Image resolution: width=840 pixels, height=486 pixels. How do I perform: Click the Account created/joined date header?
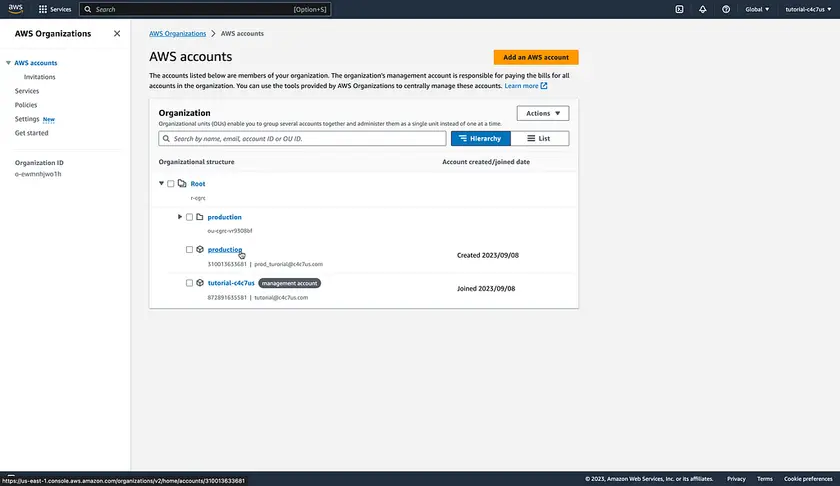(486, 162)
